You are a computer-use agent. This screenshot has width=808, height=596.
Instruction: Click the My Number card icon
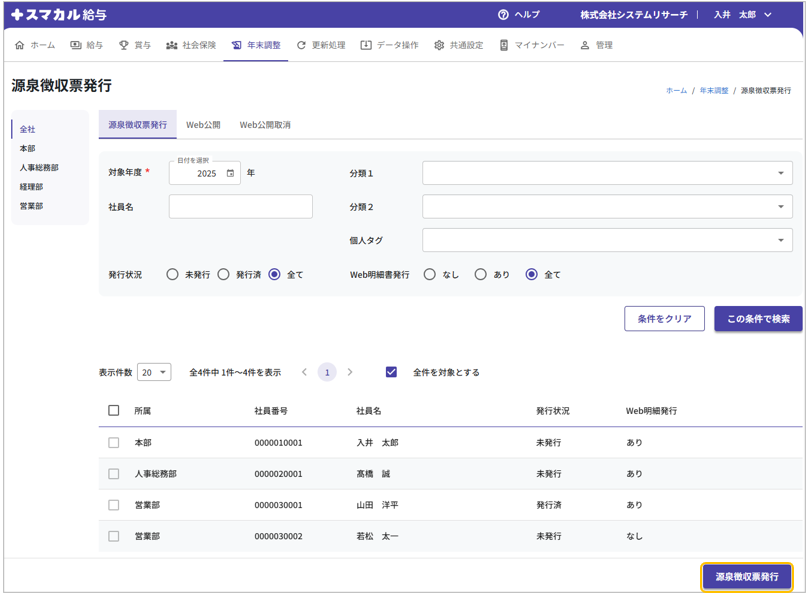(504, 45)
